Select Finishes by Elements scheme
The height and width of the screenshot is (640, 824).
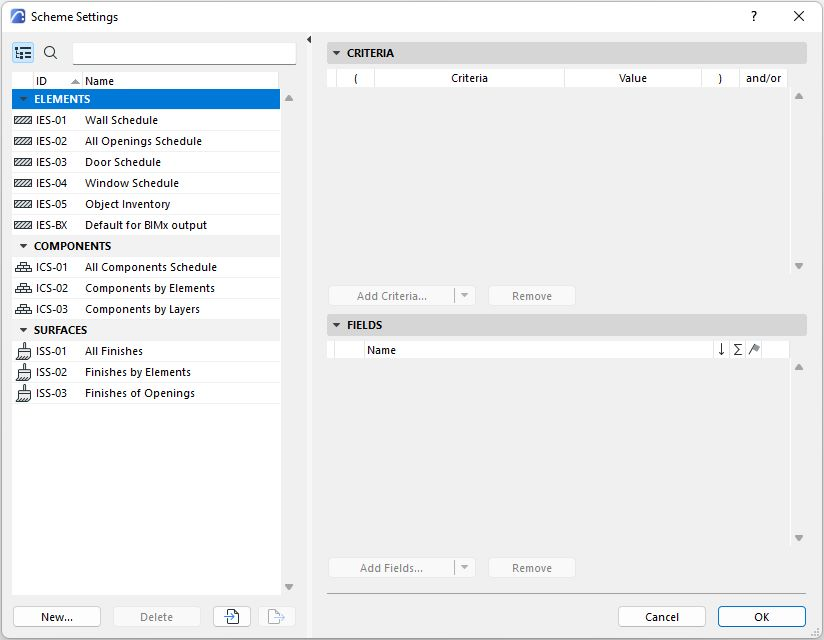(x=146, y=372)
